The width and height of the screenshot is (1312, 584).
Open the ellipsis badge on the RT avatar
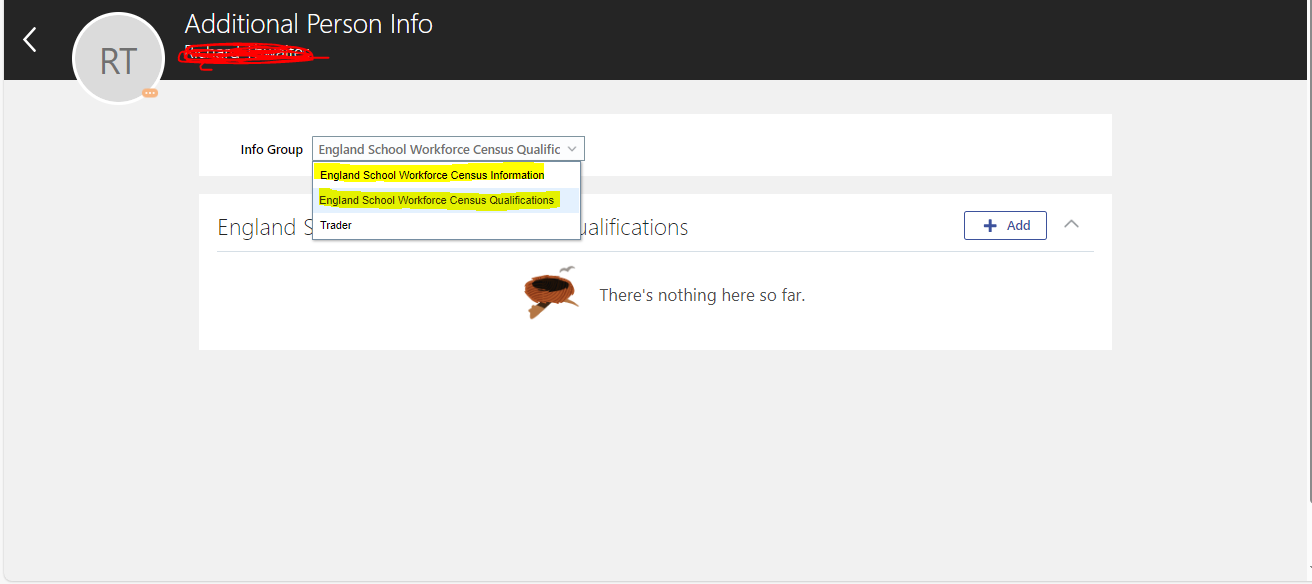[149, 92]
